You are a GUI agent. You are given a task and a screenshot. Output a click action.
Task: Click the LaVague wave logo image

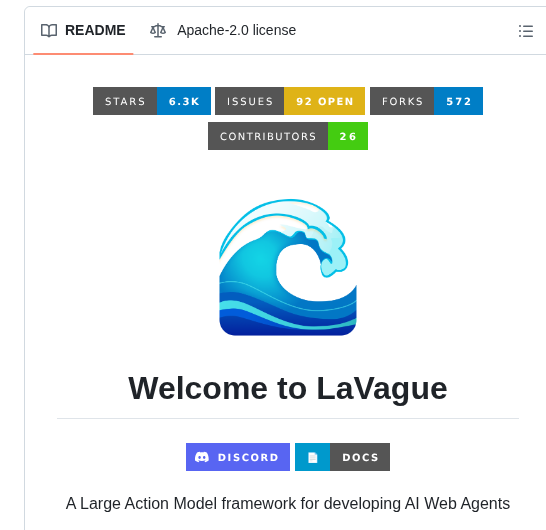click(x=288, y=267)
